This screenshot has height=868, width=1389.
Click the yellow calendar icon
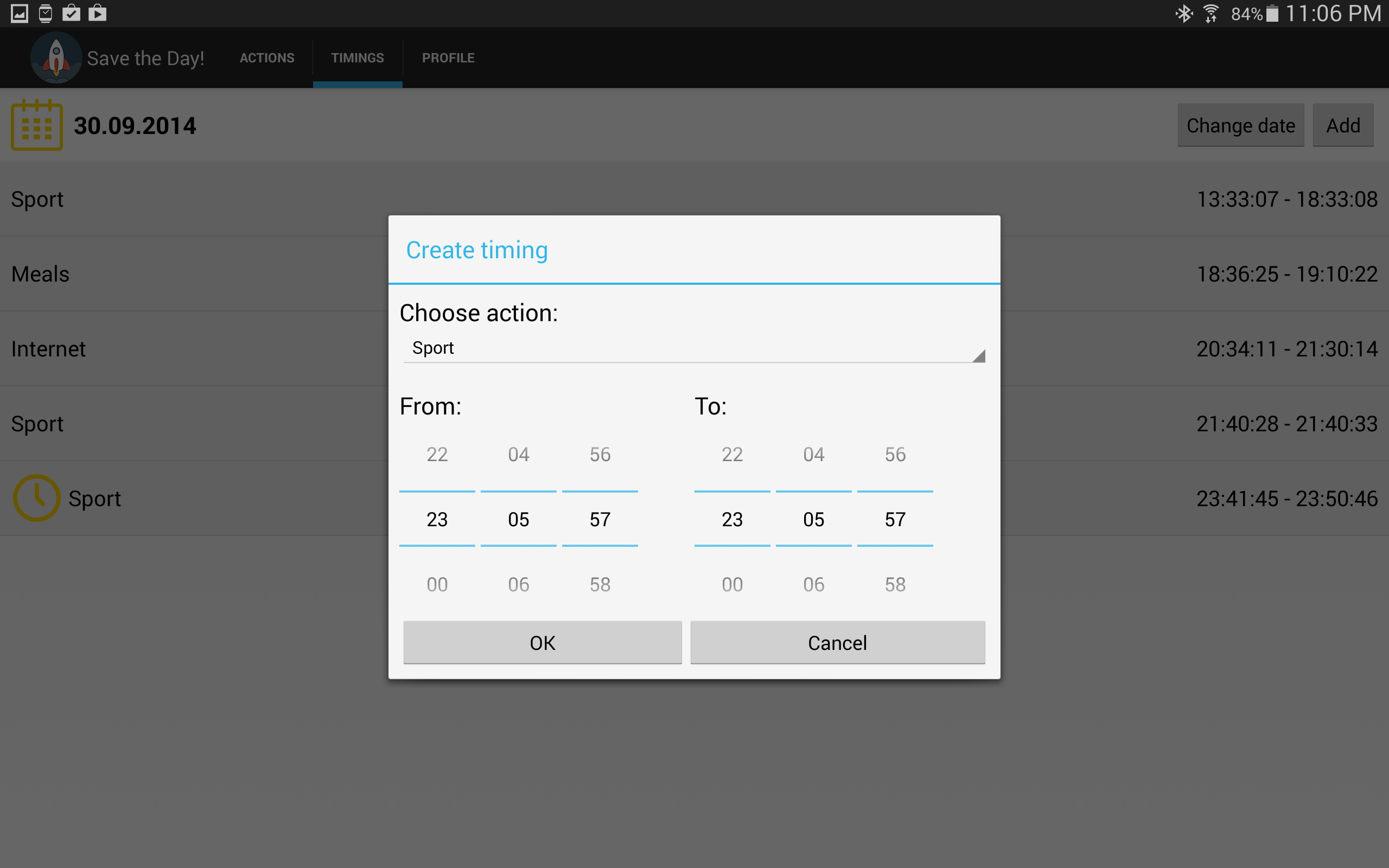click(x=37, y=125)
